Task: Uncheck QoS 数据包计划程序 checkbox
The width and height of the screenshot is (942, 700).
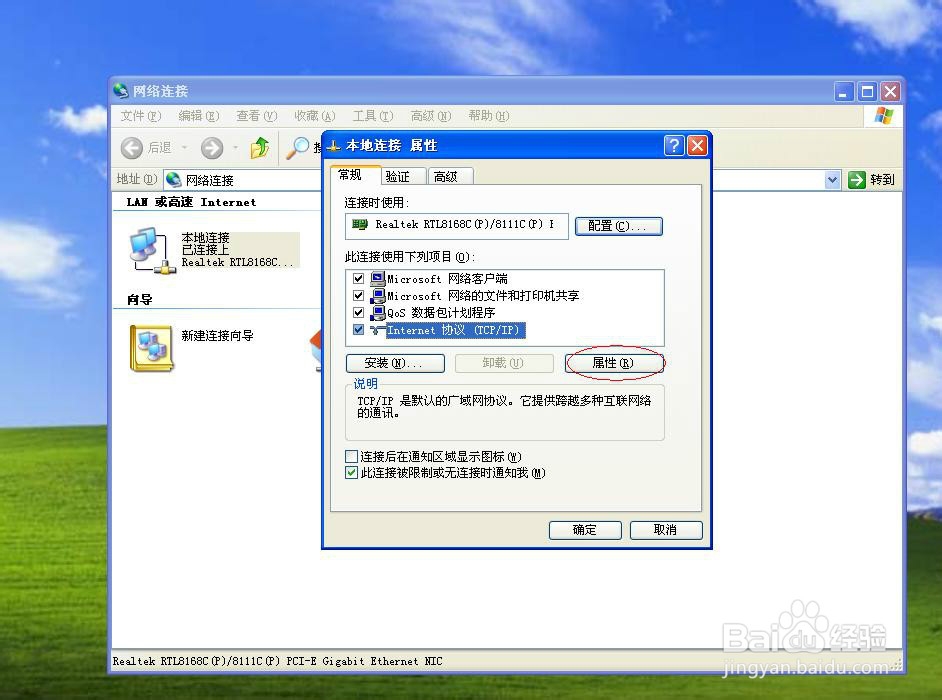Action: click(x=359, y=312)
